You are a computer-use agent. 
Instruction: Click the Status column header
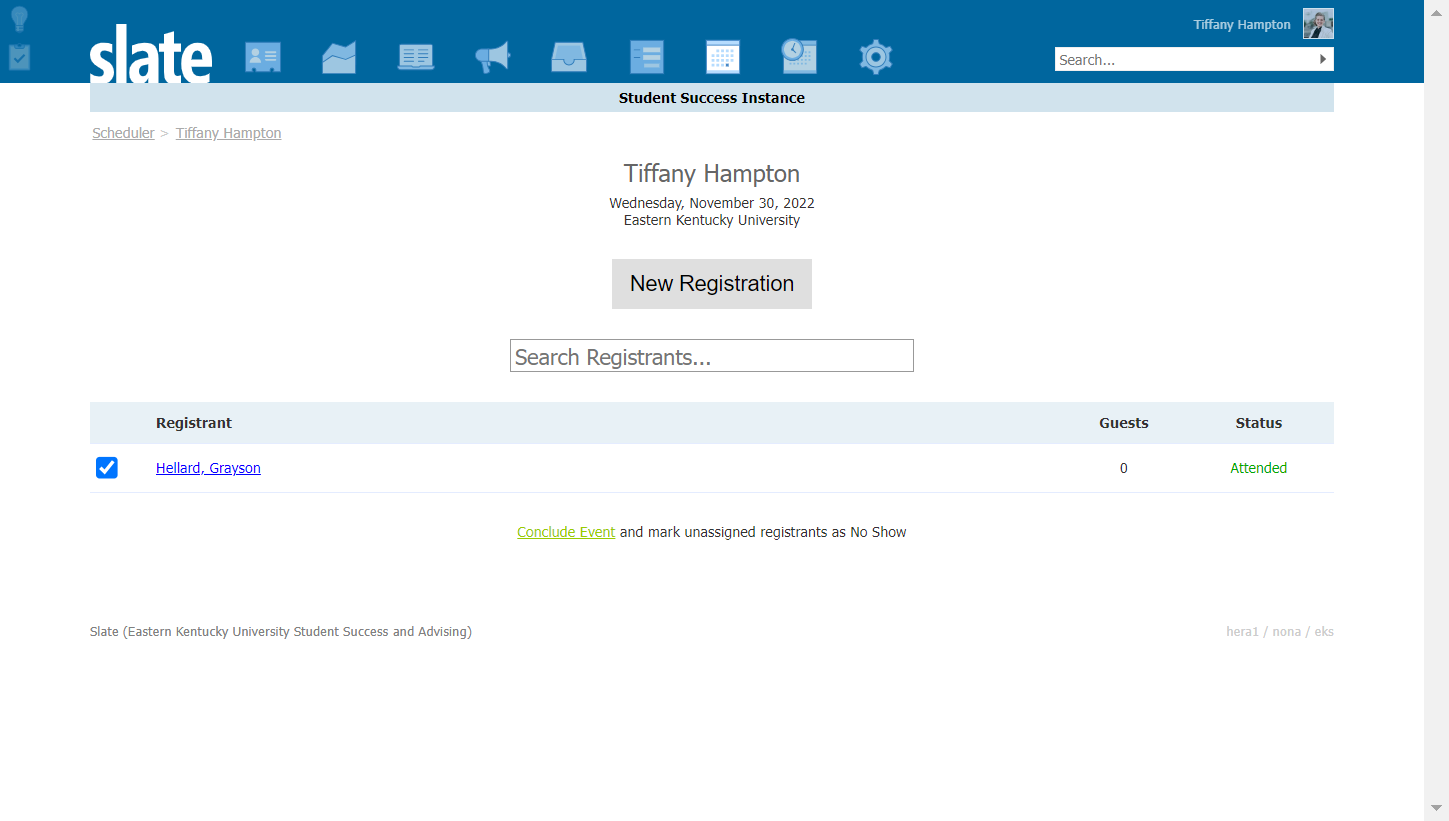pyautogui.click(x=1259, y=423)
